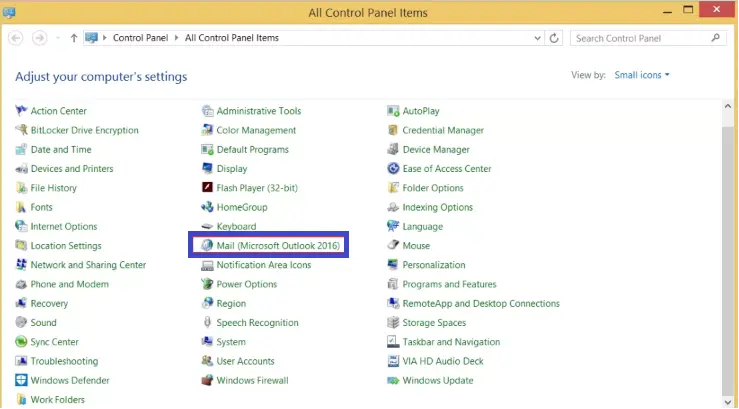Select the Sync Center green icon
This screenshot has height=409, width=739.
(x=21, y=342)
